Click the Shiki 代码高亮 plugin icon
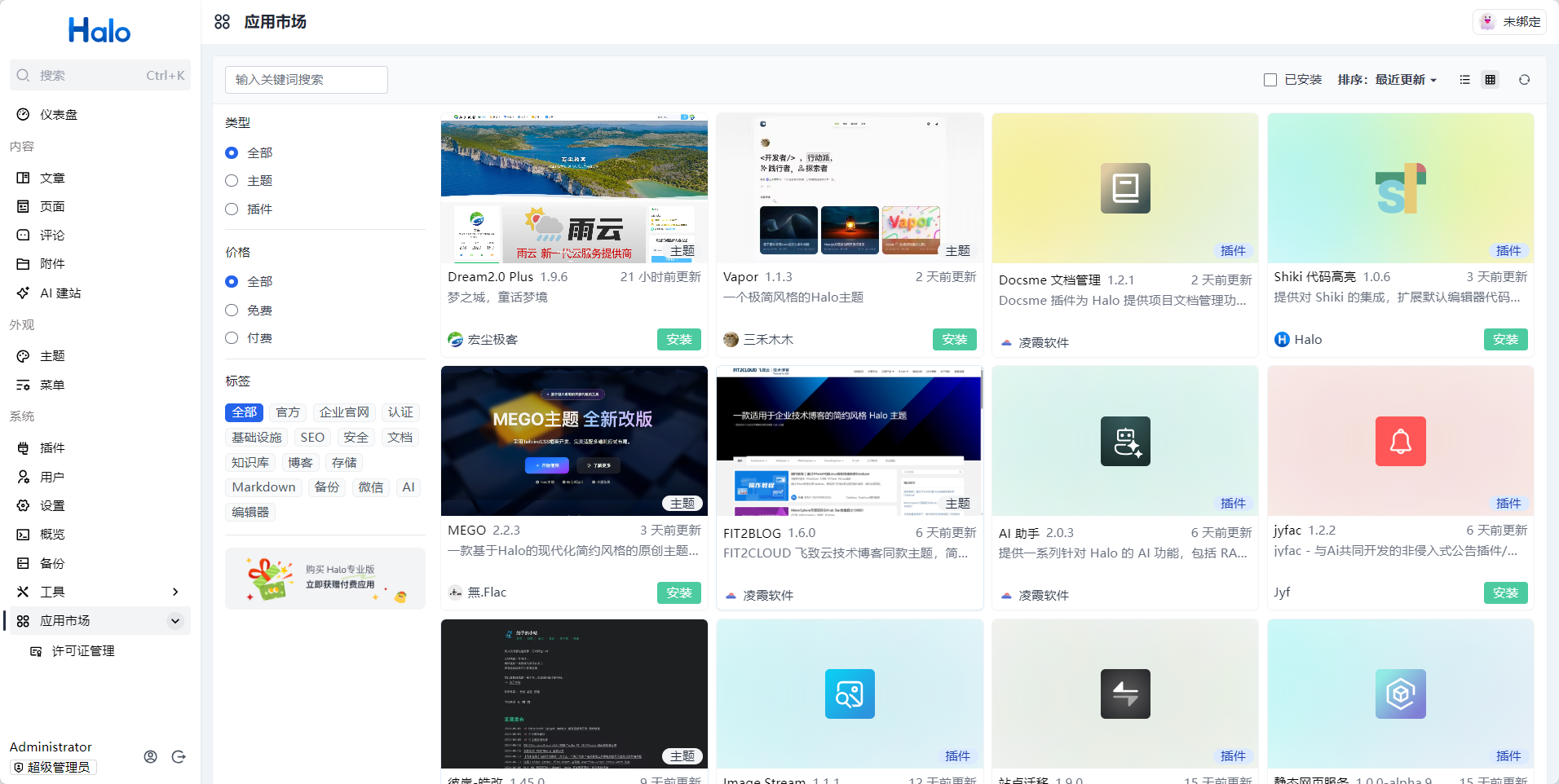 click(1401, 188)
